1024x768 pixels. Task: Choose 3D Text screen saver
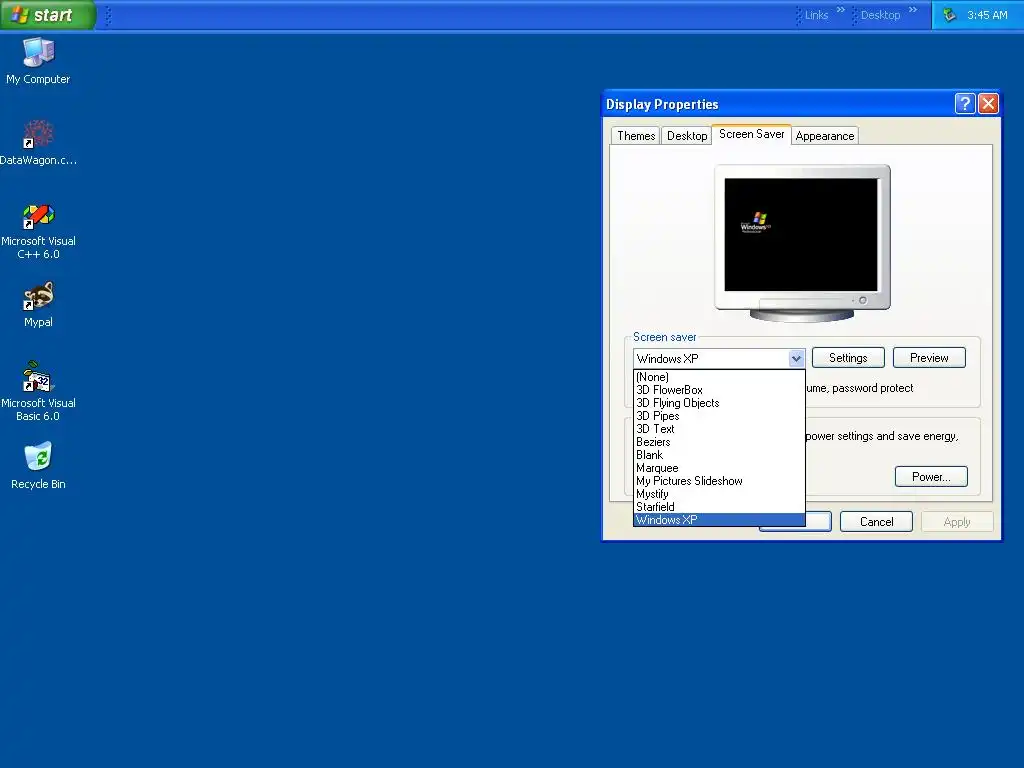pyautogui.click(x=719, y=429)
